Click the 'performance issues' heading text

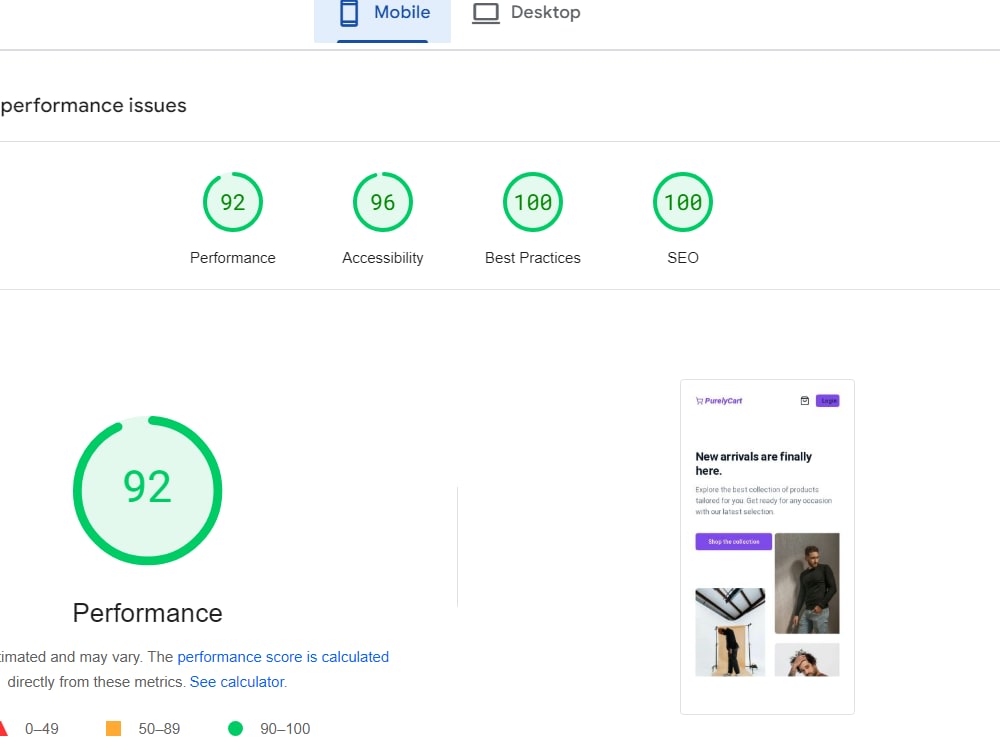tap(94, 105)
